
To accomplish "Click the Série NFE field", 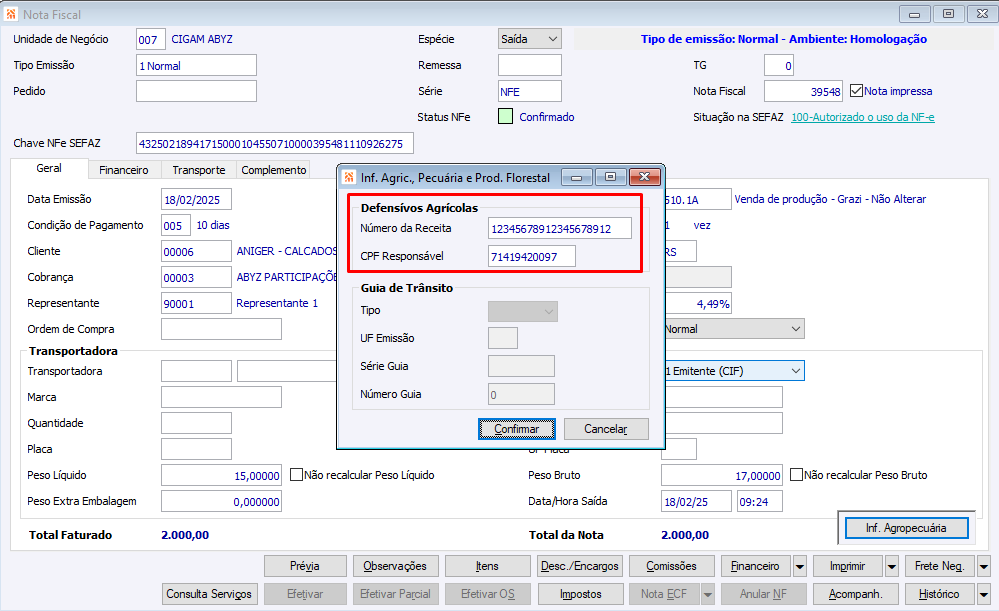I will [x=529, y=91].
